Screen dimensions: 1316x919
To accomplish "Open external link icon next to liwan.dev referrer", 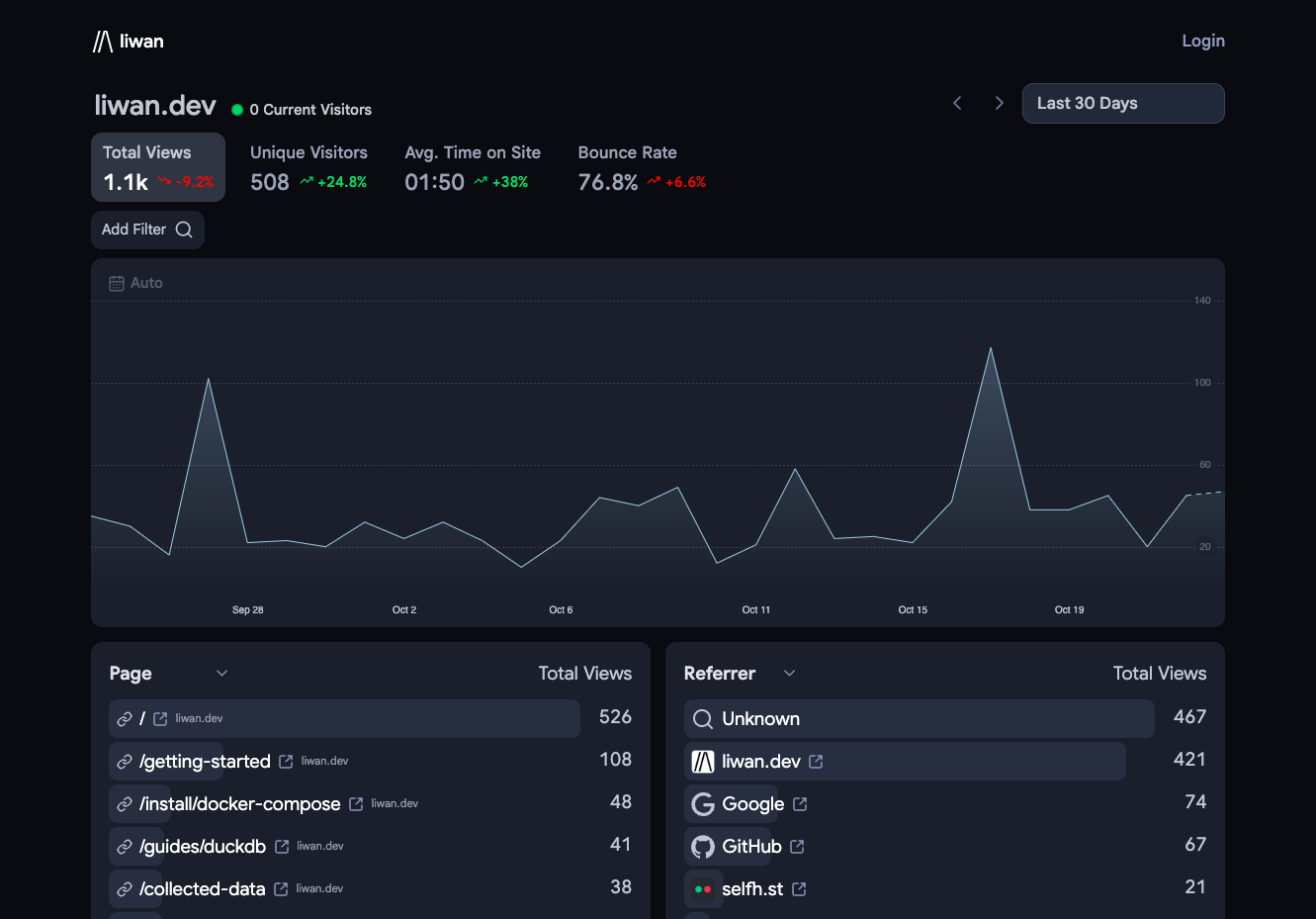I will click(x=816, y=762).
